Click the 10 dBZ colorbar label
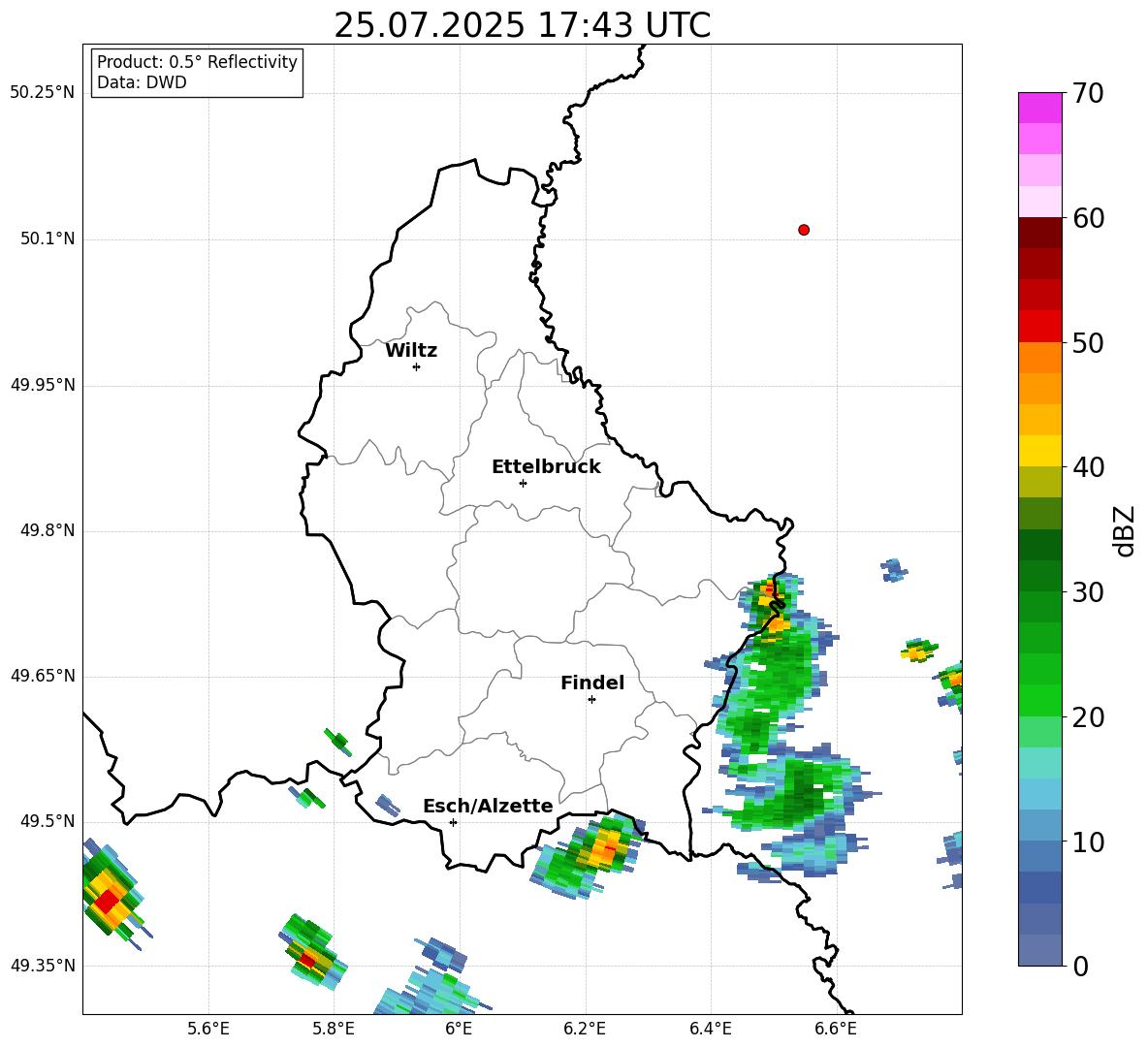The height and width of the screenshot is (1048, 1148). (1087, 842)
